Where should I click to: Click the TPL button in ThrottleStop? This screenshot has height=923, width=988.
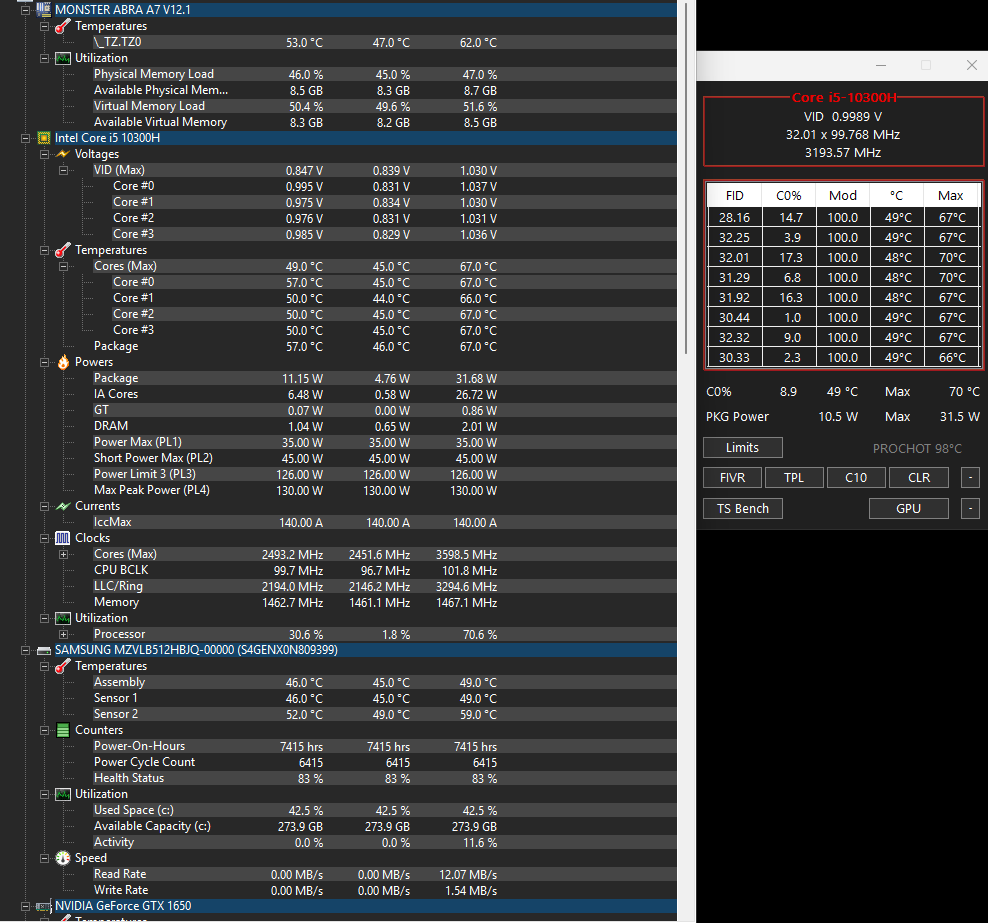(x=794, y=478)
